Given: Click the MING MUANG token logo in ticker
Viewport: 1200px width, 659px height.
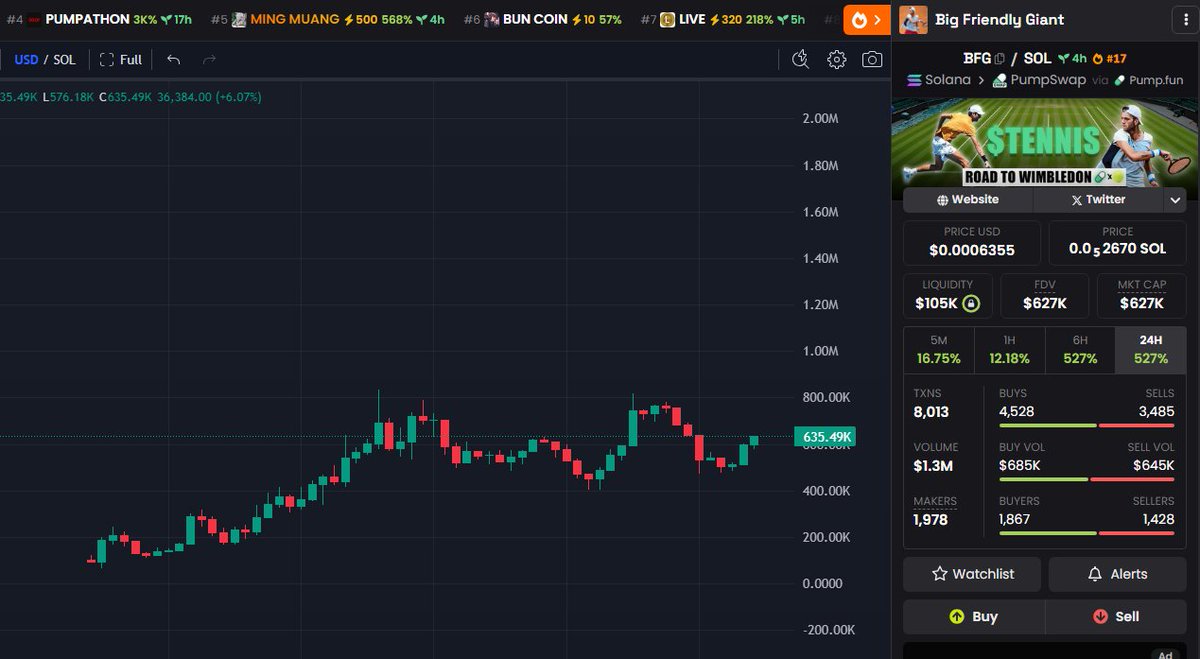Looking at the screenshot, I should coord(239,20).
